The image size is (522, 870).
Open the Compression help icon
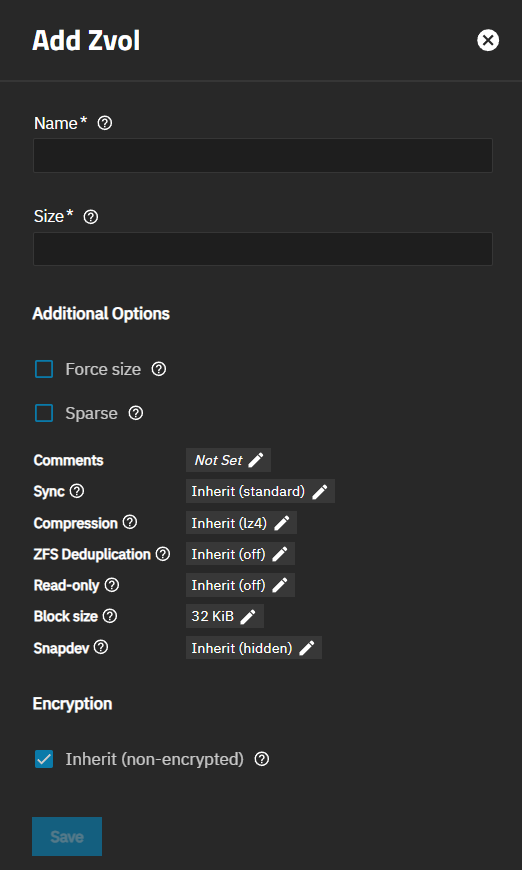130,523
